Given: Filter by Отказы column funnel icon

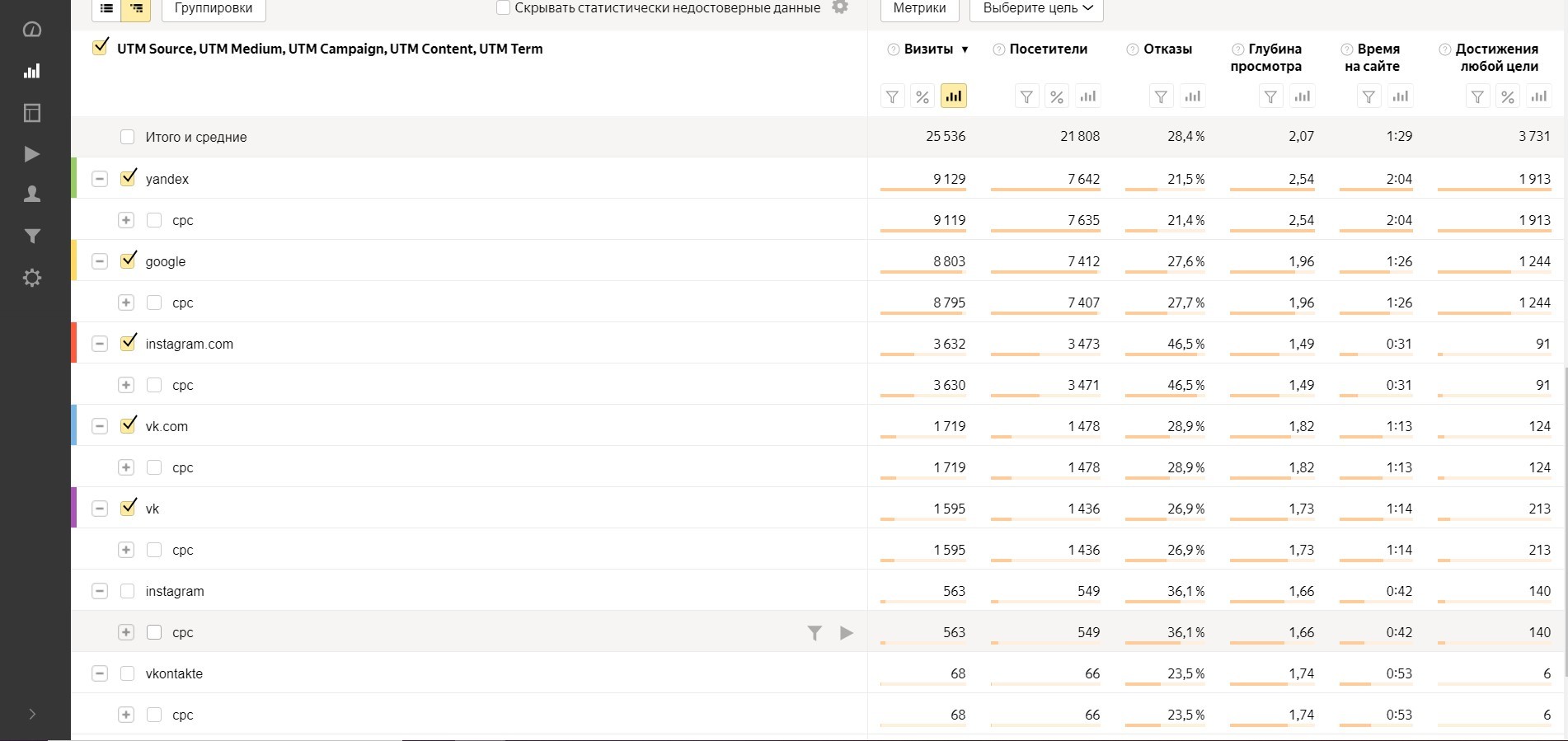Looking at the screenshot, I should 1161,96.
